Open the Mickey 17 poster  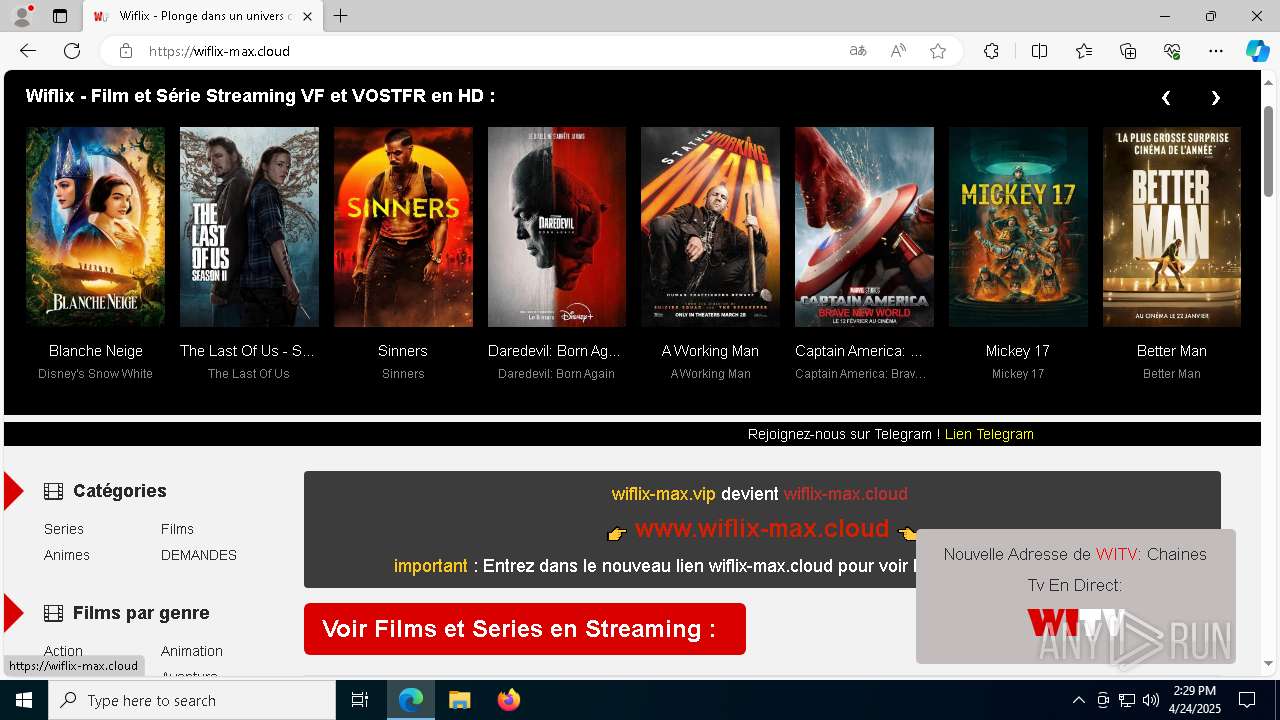click(1018, 227)
